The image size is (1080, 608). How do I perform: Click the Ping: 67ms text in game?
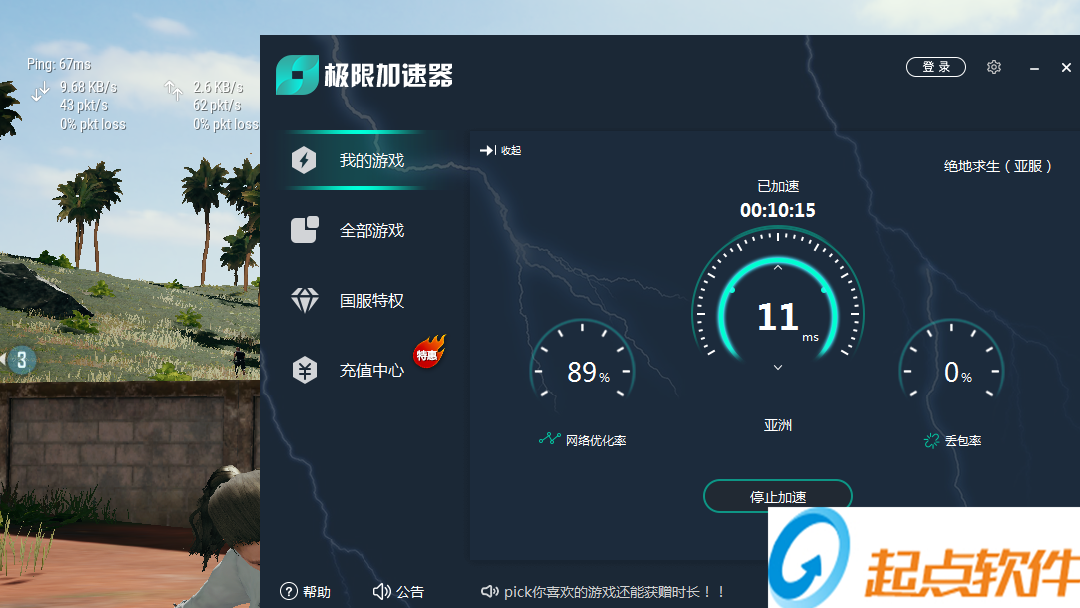pos(59,64)
